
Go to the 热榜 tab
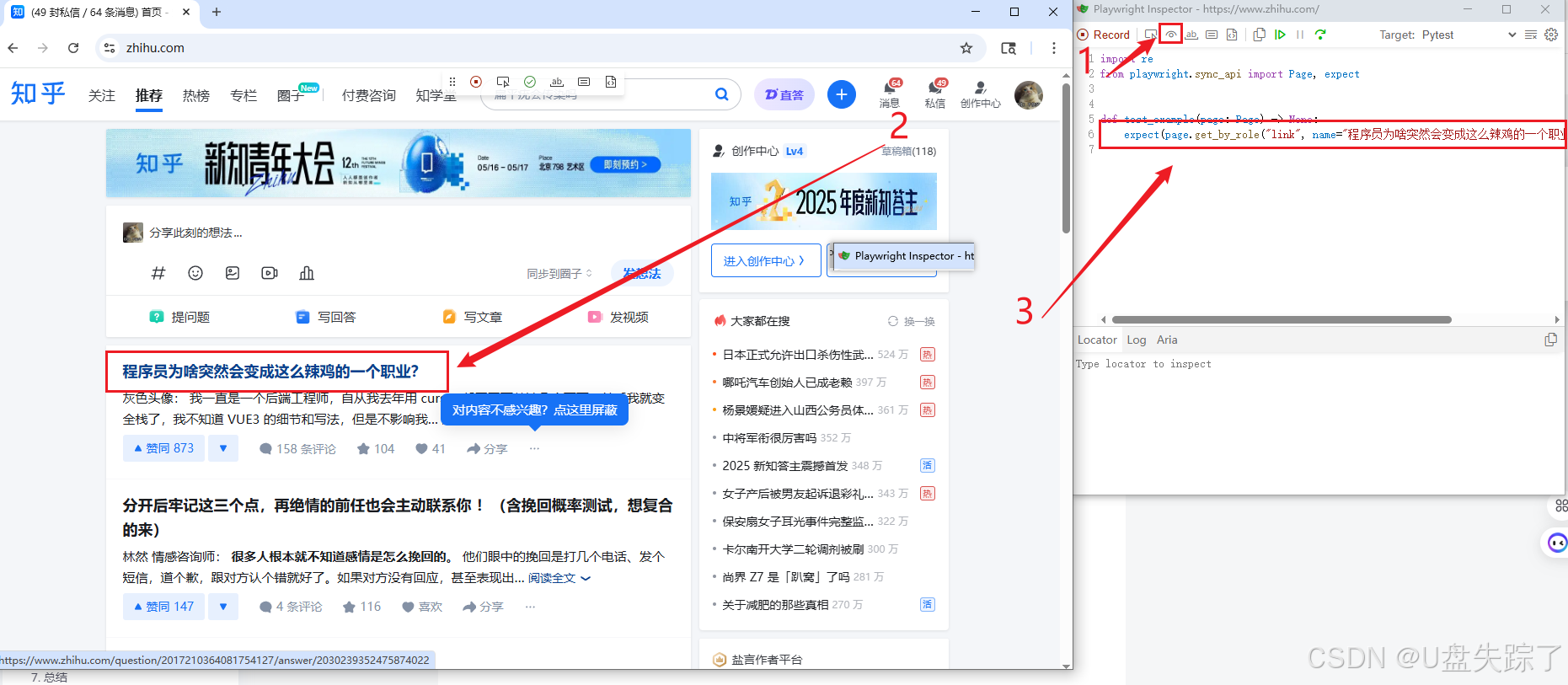pyautogui.click(x=196, y=95)
